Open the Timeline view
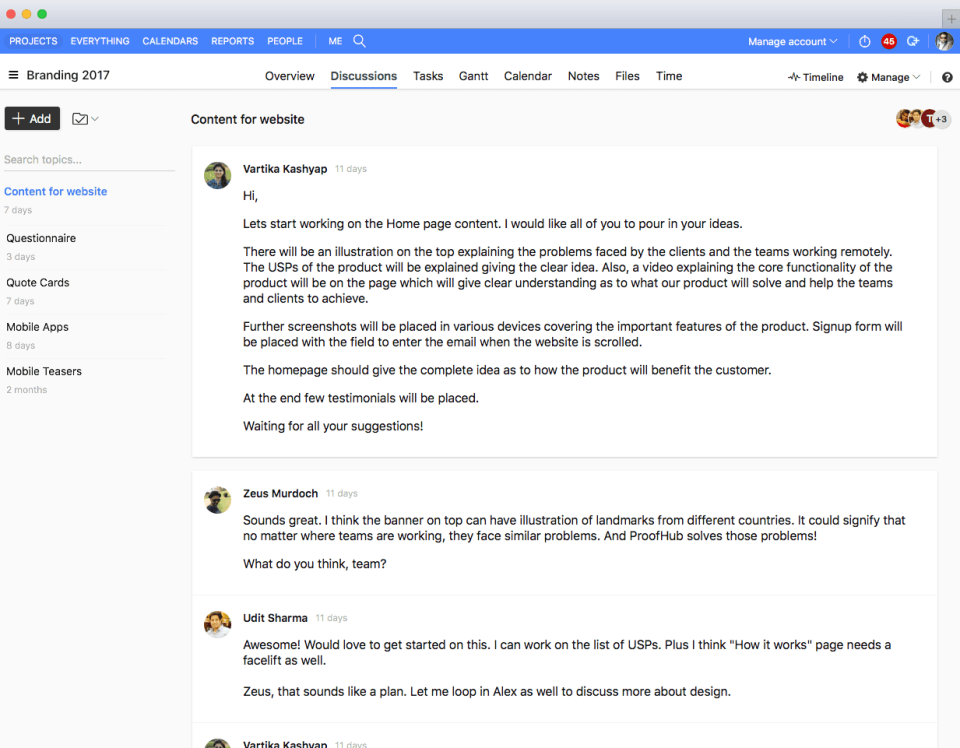Viewport: 960px width, 748px height. 815,76
